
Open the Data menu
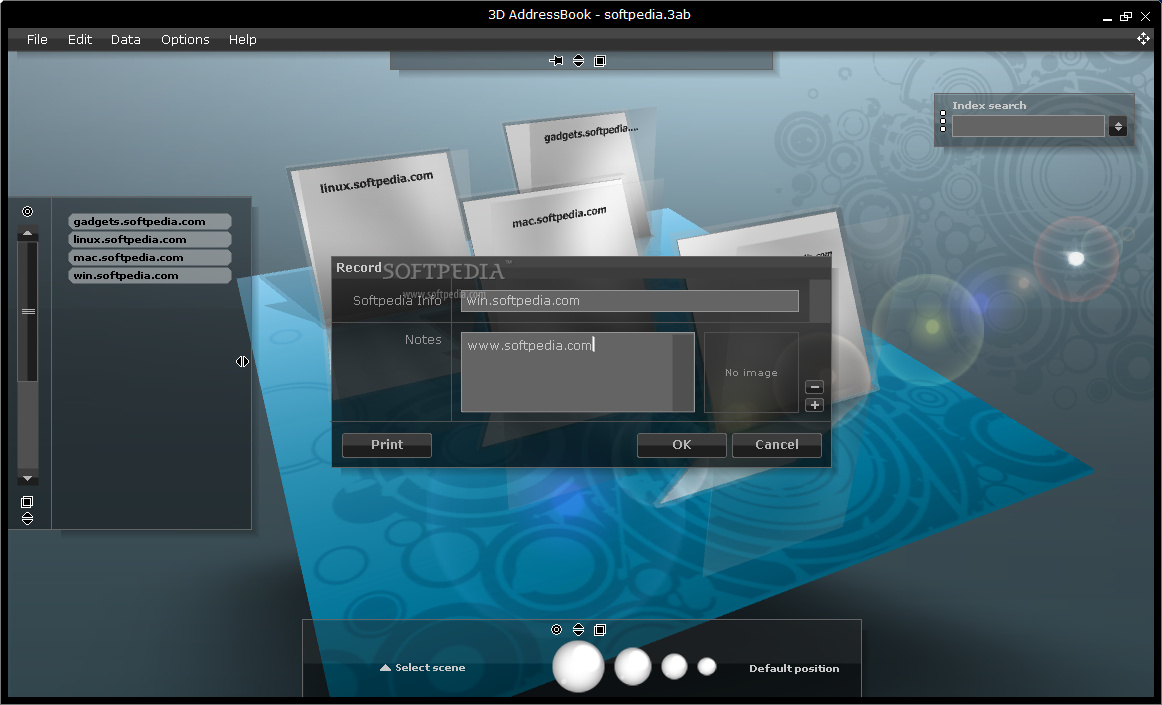point(126,39)
